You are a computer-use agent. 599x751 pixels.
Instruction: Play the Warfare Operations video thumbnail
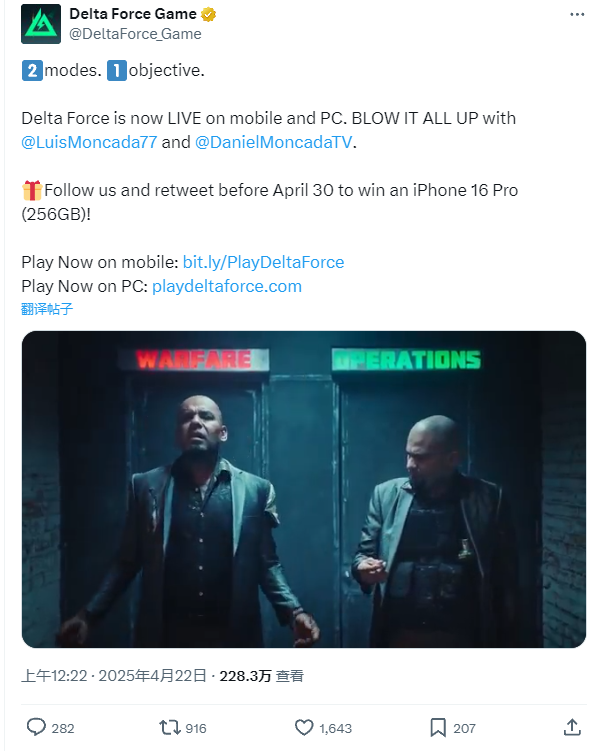pyautogui.click(x=304, y=489)
